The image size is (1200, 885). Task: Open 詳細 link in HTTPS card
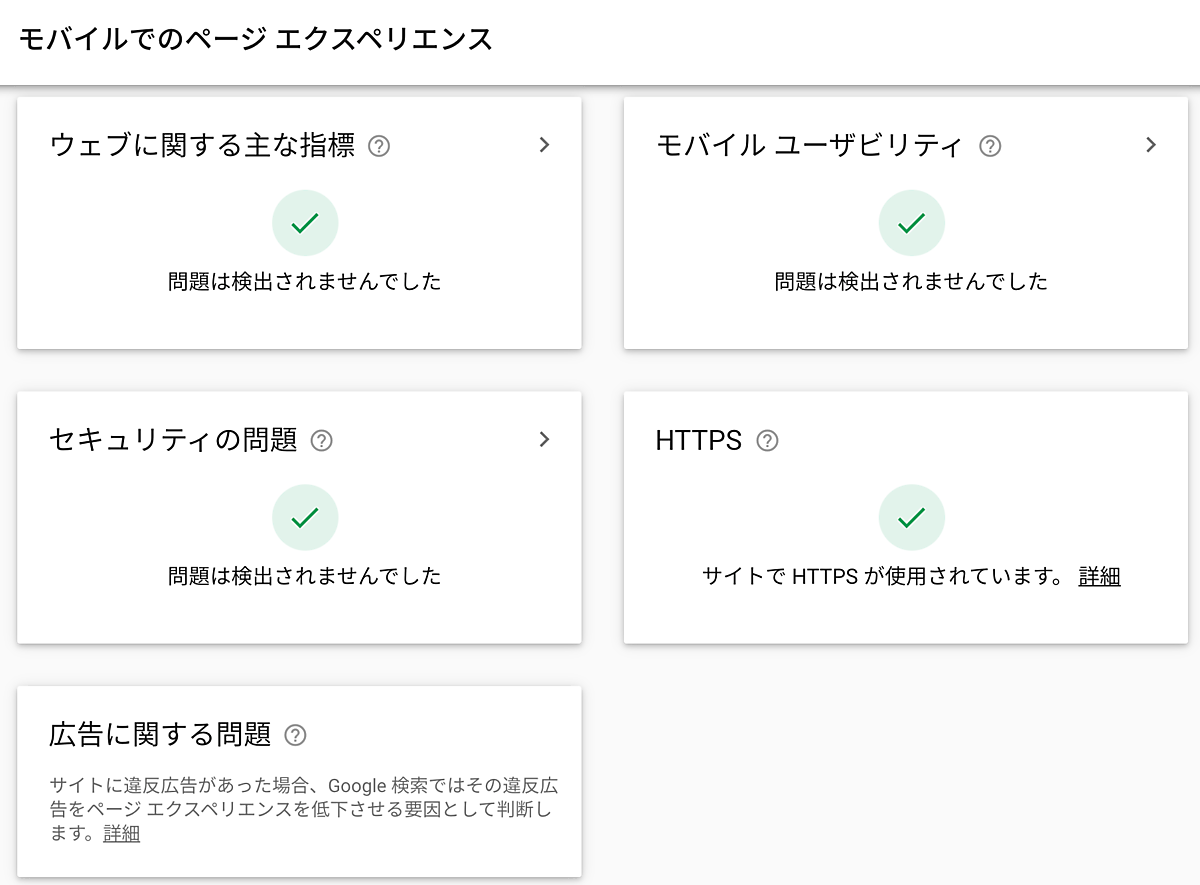coord(1099,576)
